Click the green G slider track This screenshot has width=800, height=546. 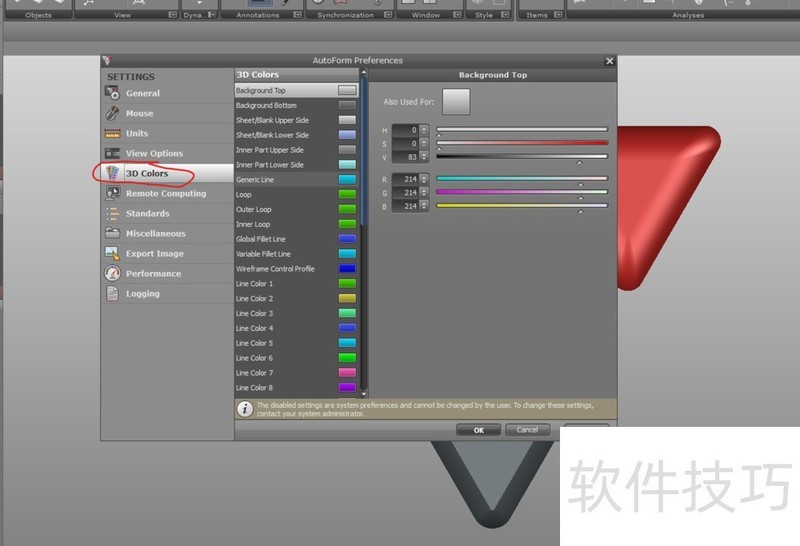pyautogui.click(x=522, y=192)
